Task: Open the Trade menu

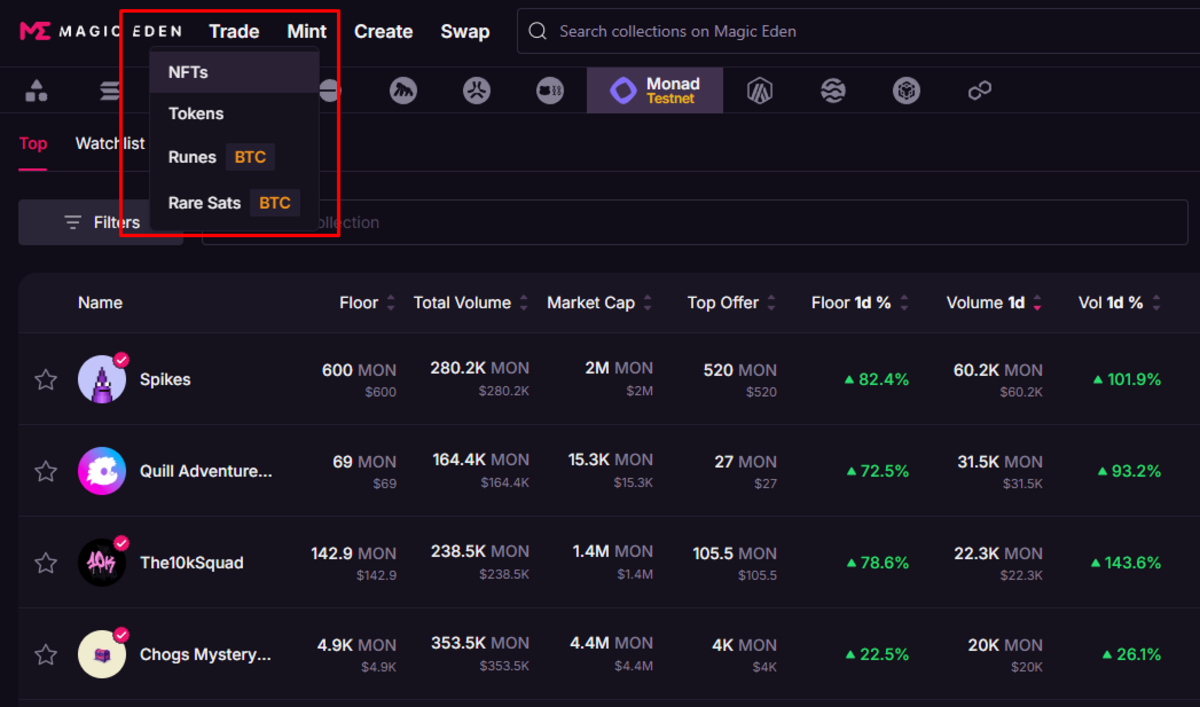Action: (x=234, y=31)
